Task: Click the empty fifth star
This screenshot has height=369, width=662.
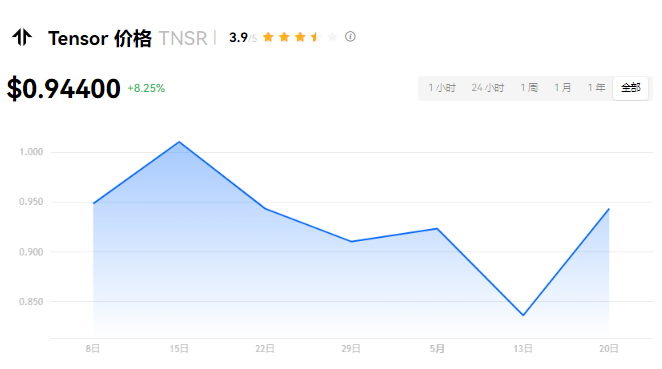Action: (332, 37)
